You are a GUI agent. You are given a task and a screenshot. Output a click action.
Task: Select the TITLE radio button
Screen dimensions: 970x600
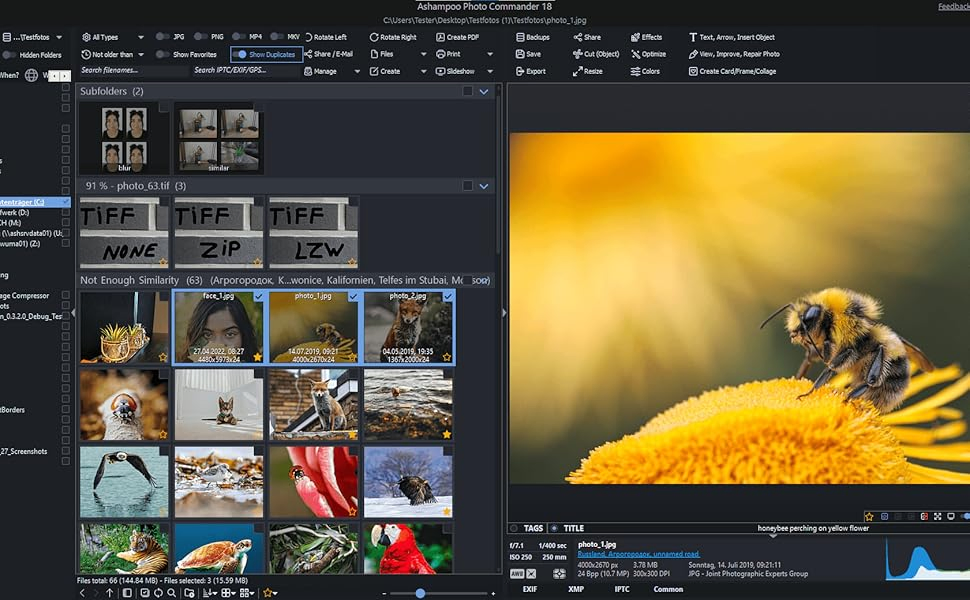coord(554,528)
